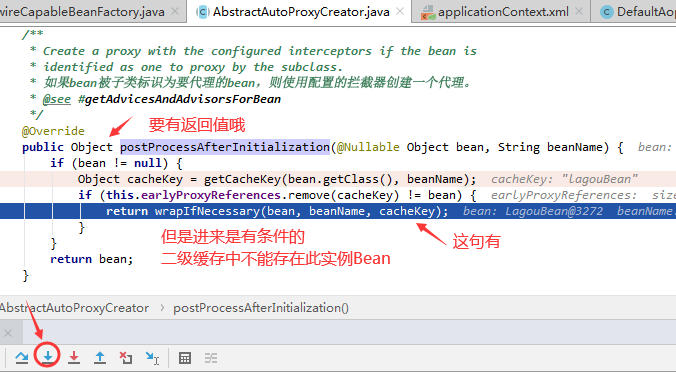Click the Step Over debugger icon
This screenshot has width=676, height=375.
[22, 357]
